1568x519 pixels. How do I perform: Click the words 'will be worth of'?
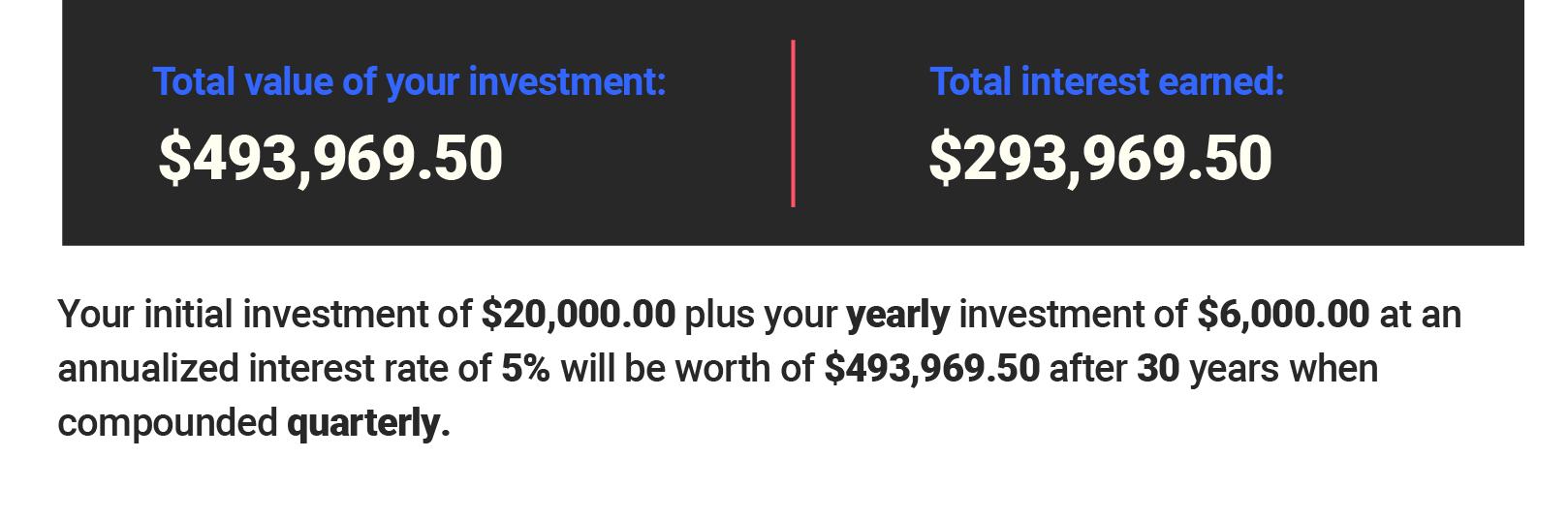point(687,369)
